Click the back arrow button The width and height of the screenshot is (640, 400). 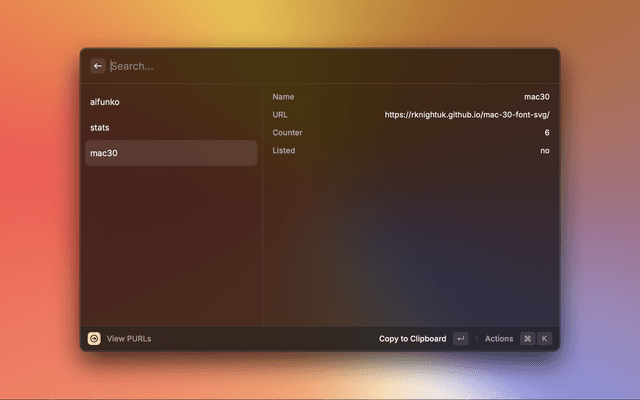coord(98,66)
